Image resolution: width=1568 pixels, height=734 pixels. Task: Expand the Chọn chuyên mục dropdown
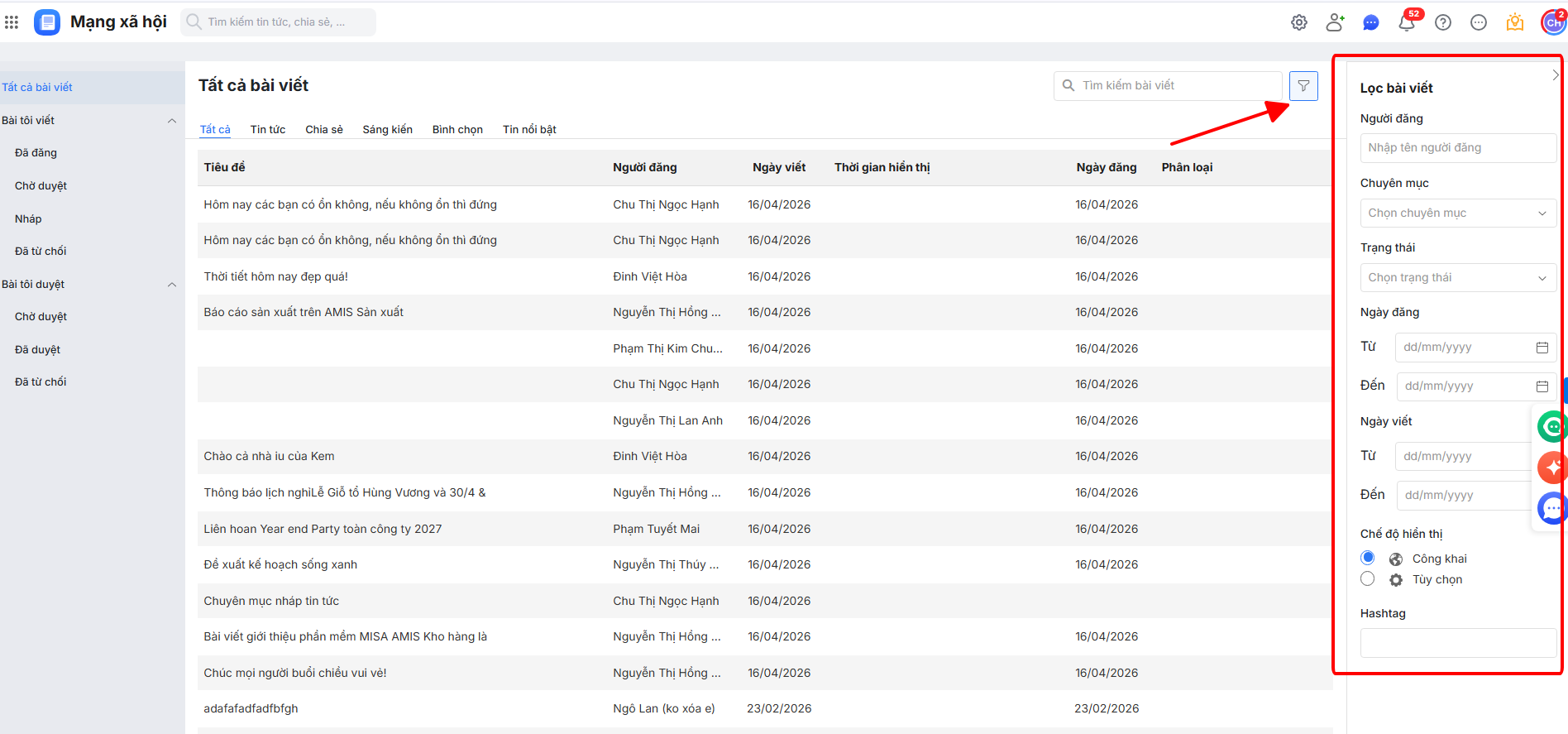pyautogui.click(x=1457, y=213)
